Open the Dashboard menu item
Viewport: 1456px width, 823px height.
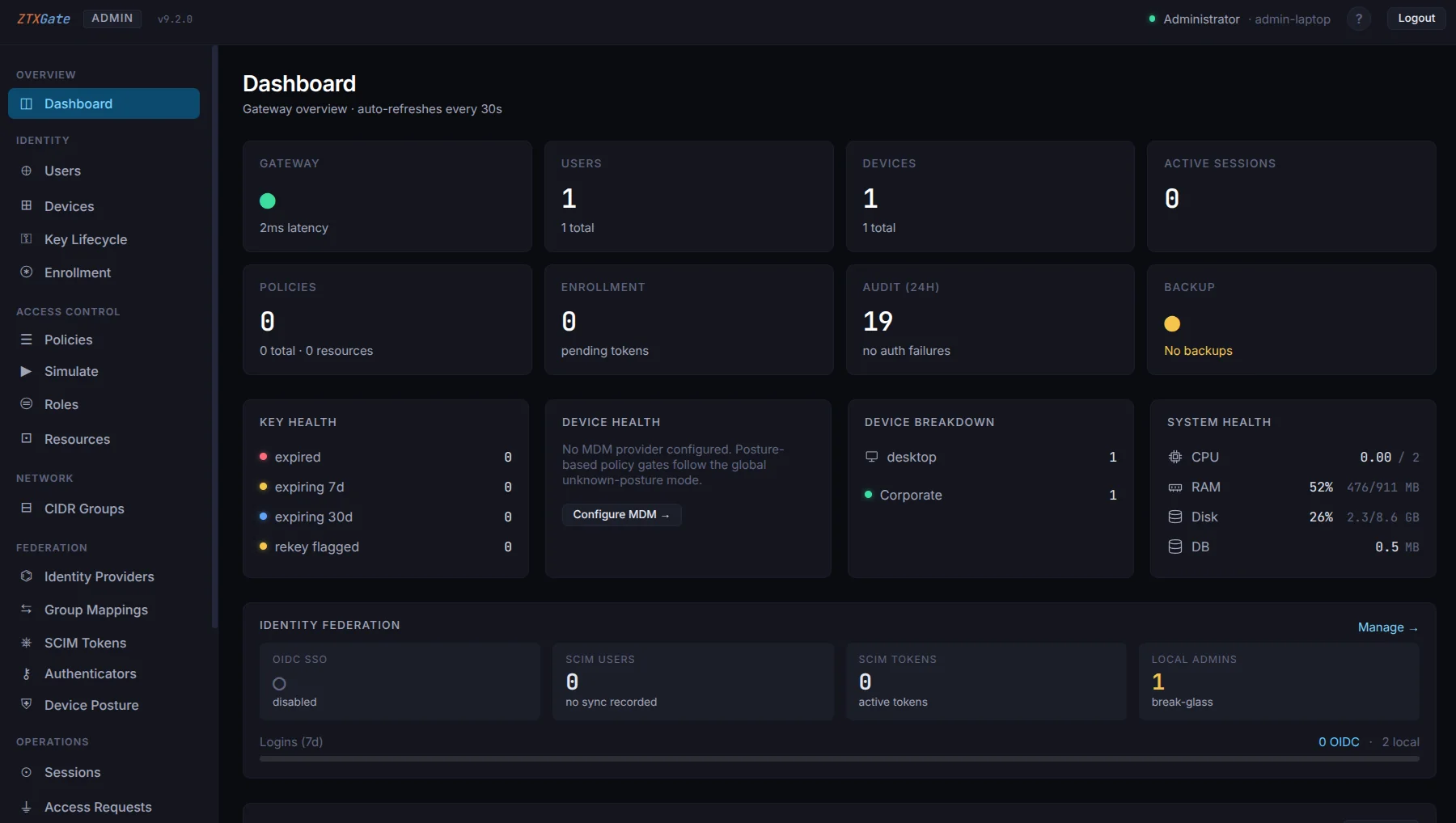104,103
